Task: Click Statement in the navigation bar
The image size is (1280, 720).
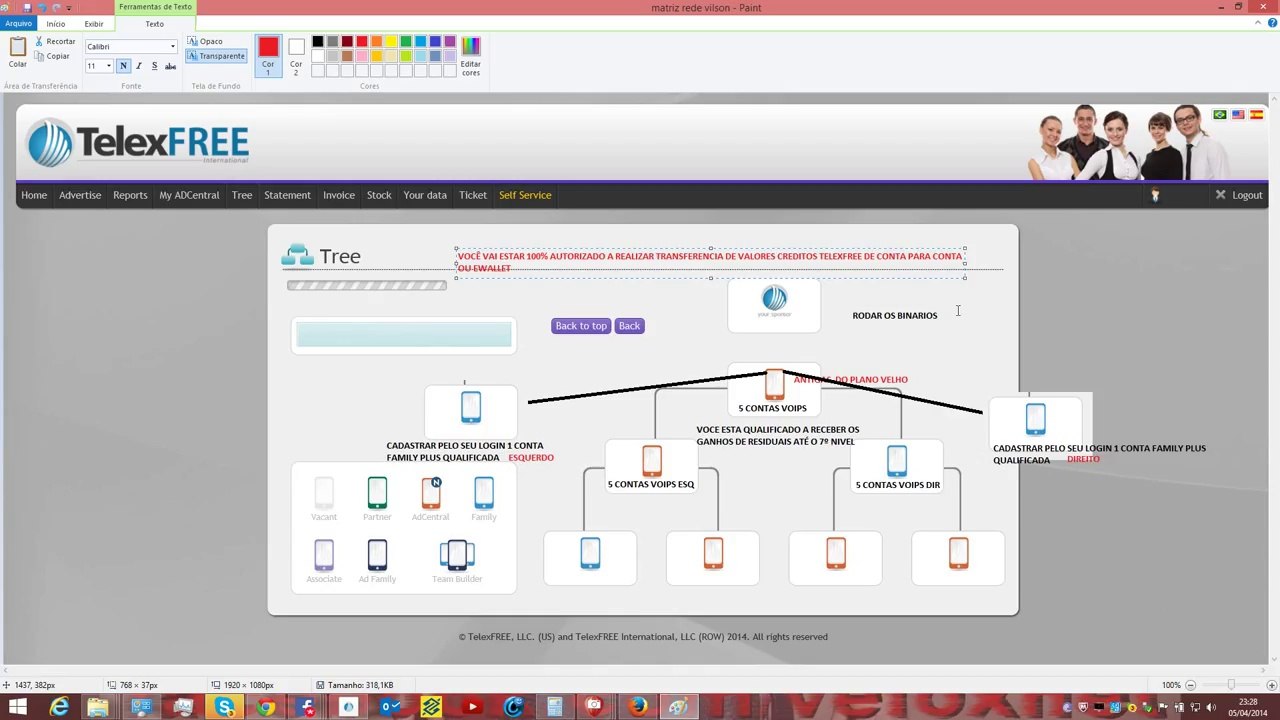Action: tap(287, 195)
